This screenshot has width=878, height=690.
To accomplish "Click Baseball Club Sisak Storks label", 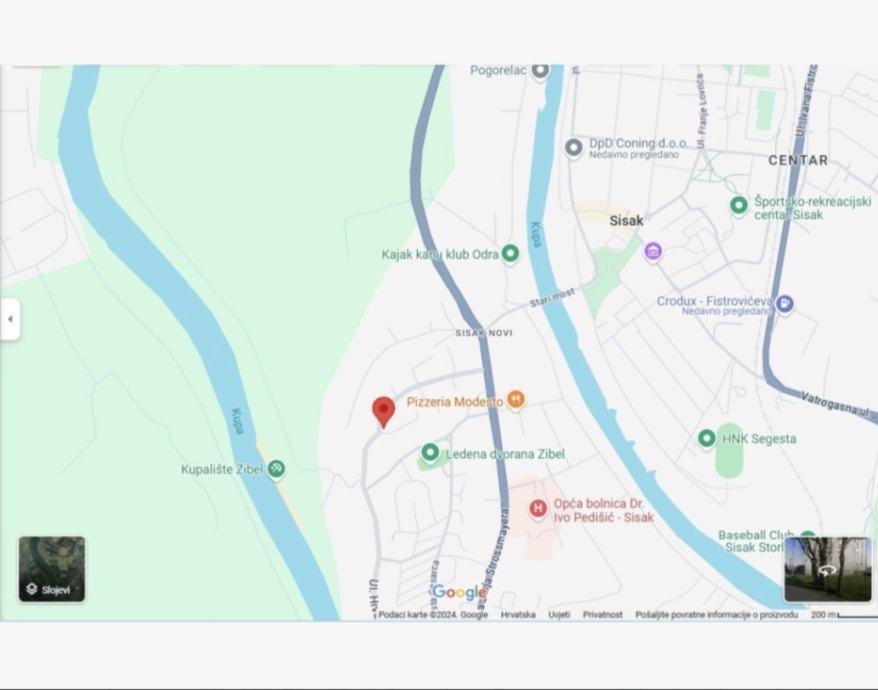I will [x=756, y=542].
